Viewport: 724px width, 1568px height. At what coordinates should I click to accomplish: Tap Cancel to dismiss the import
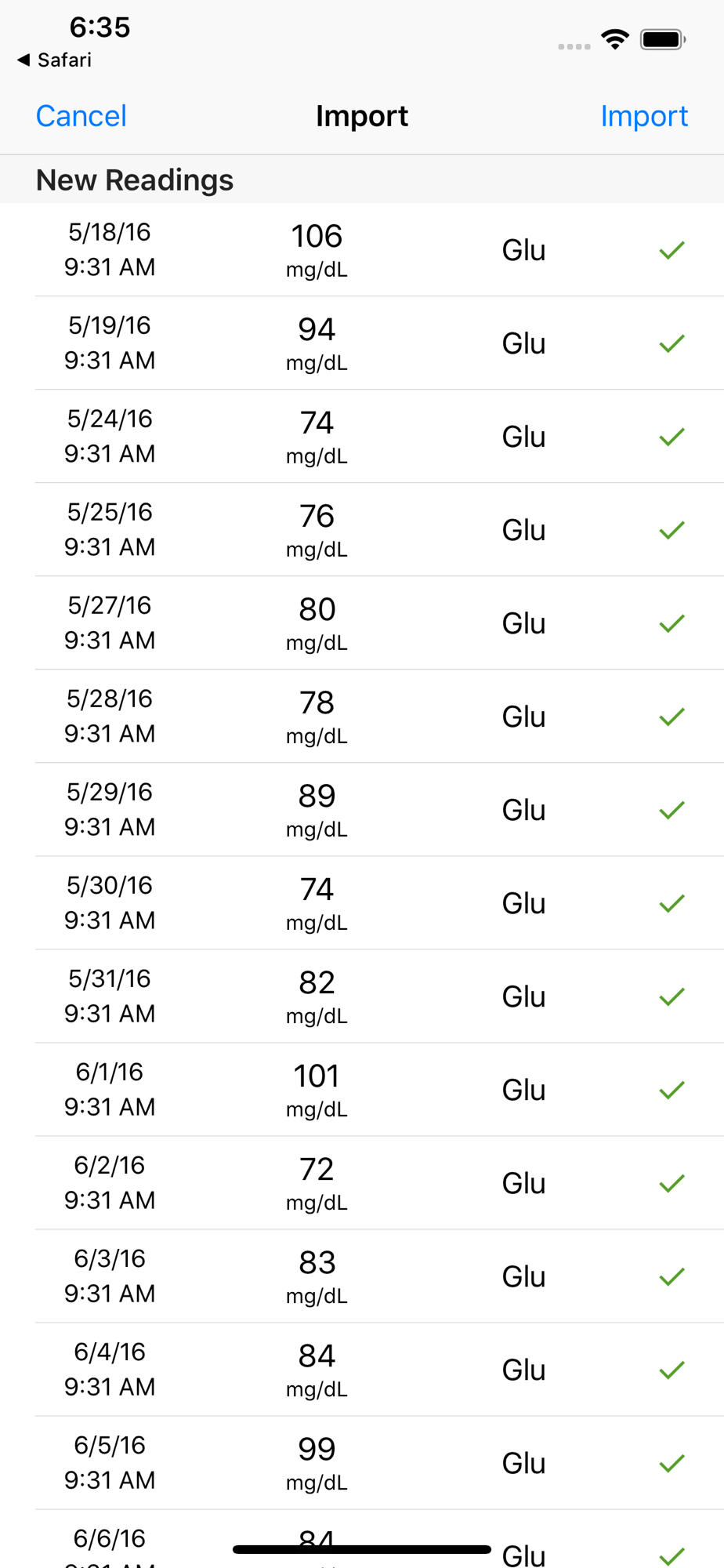pyautogui.click(x=81, y=116)
